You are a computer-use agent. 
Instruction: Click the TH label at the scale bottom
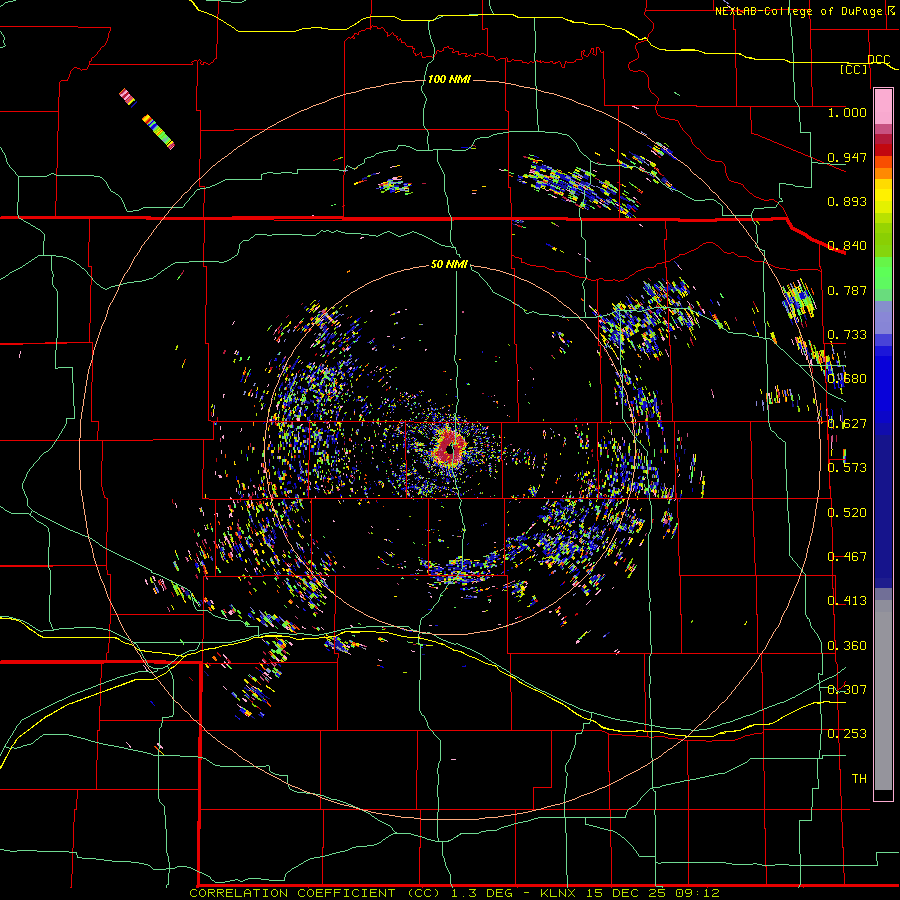pos(859,779)
